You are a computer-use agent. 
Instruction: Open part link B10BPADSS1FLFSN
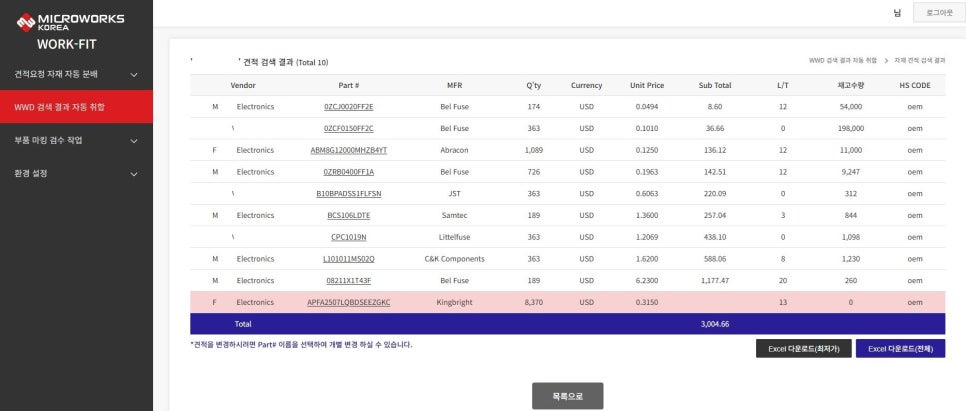349,193
